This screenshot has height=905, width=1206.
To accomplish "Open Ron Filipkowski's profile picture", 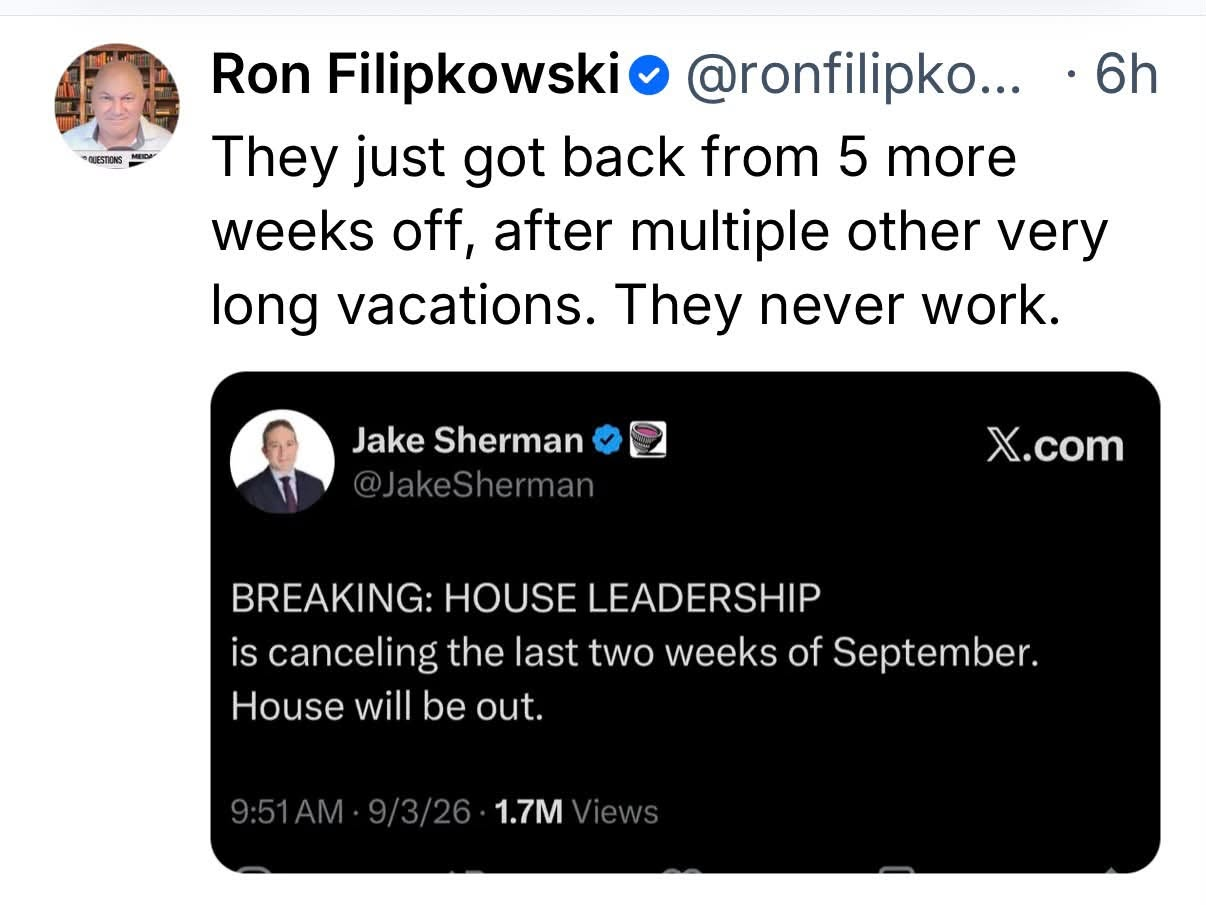I will 117,106.
